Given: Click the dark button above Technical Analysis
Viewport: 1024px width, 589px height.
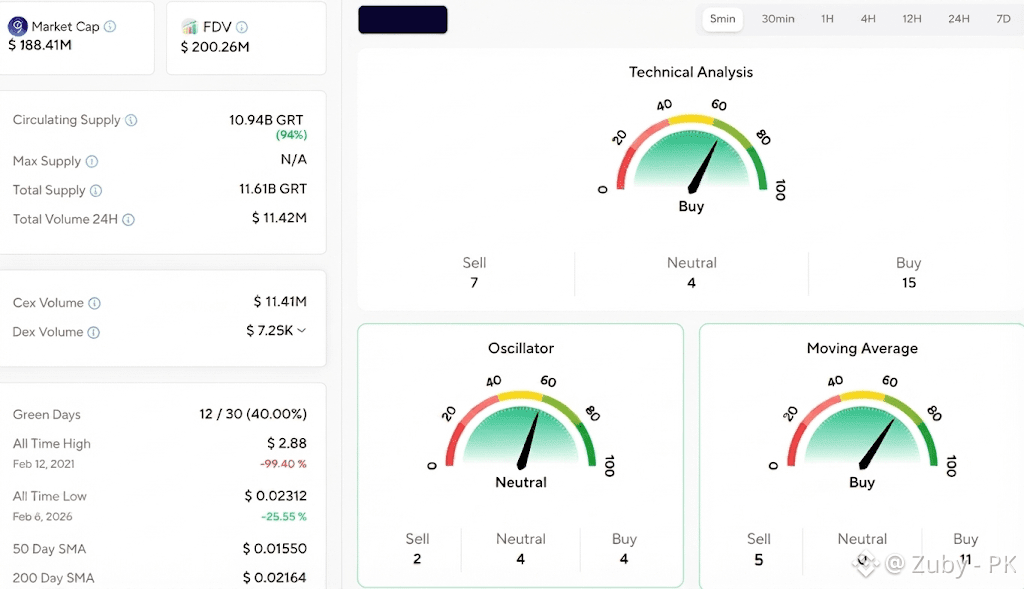Looking at the screenshot, I should tap(403, 20).
